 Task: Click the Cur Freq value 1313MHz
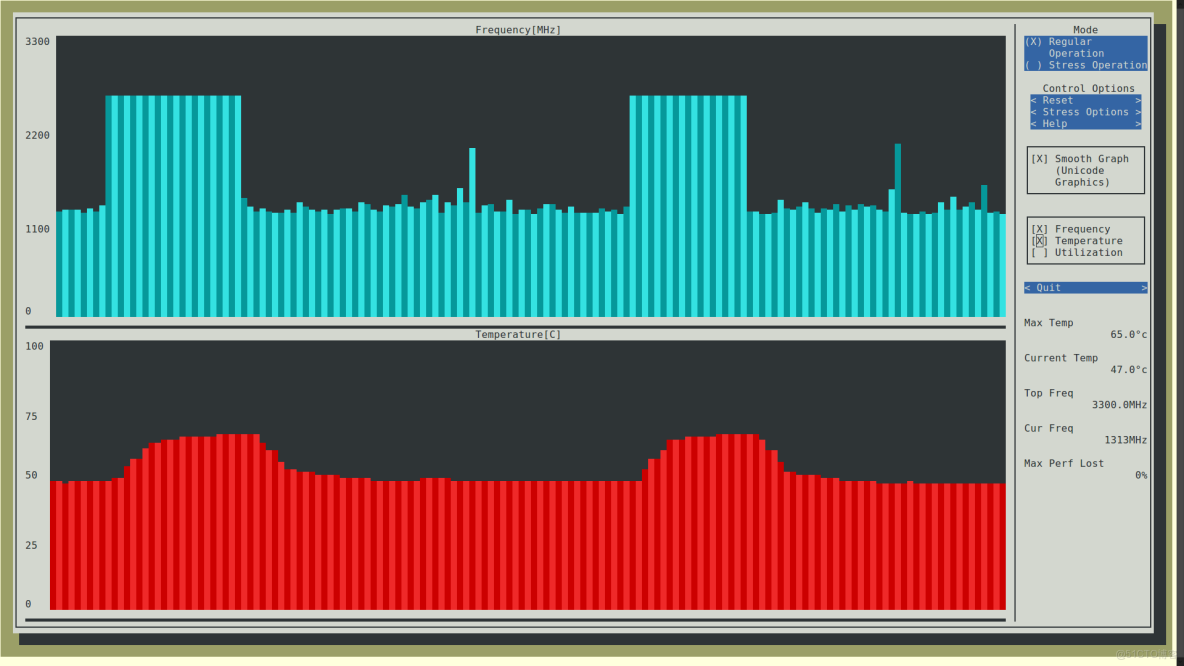pyautogui.click(x=1125, y=440)
